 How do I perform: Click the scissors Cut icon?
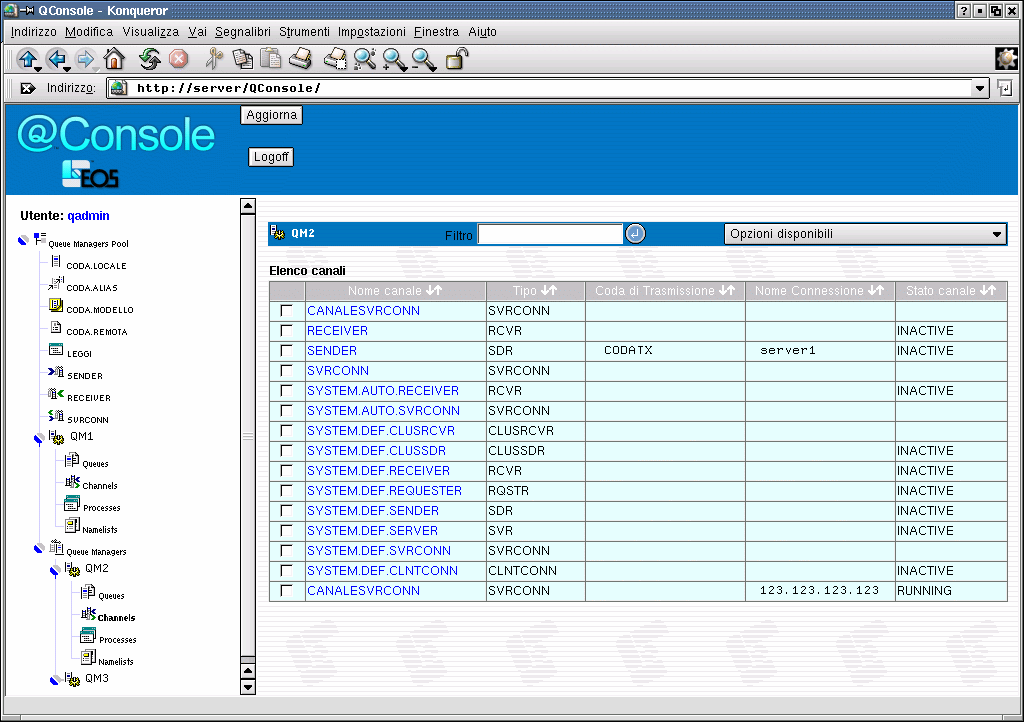[x=213, y=59]
